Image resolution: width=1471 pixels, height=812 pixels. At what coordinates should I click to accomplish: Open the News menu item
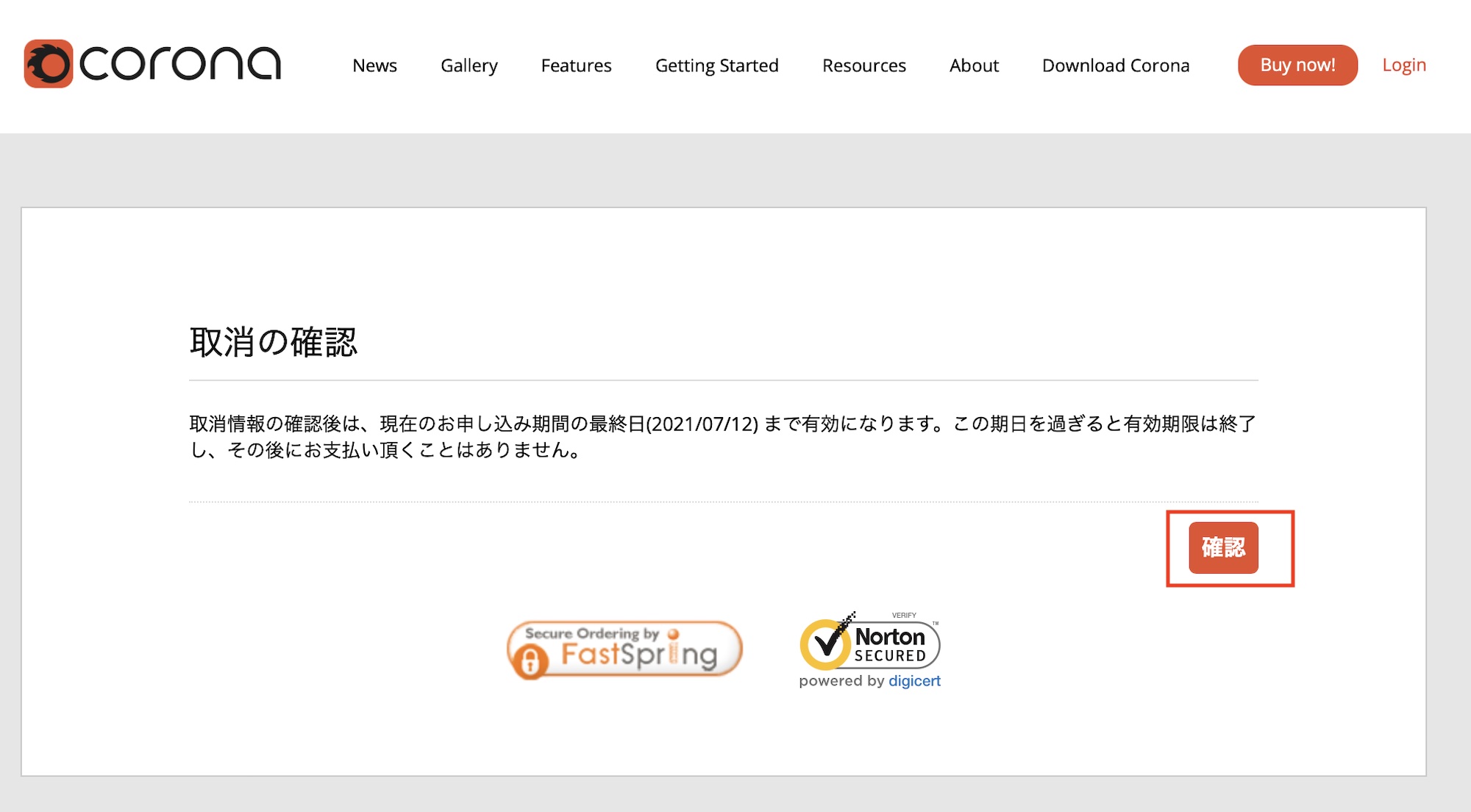pos(374,65)
